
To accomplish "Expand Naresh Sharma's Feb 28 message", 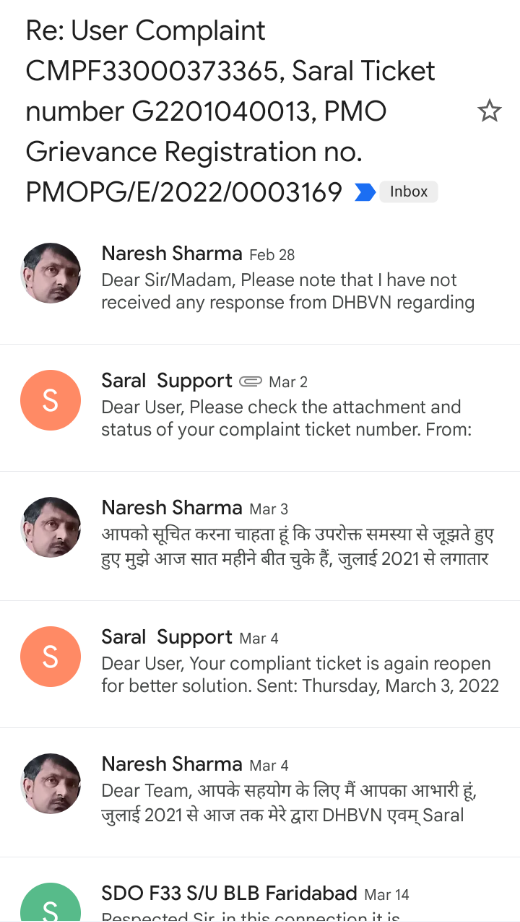I will pyautogui.click(x=260, y=281).
